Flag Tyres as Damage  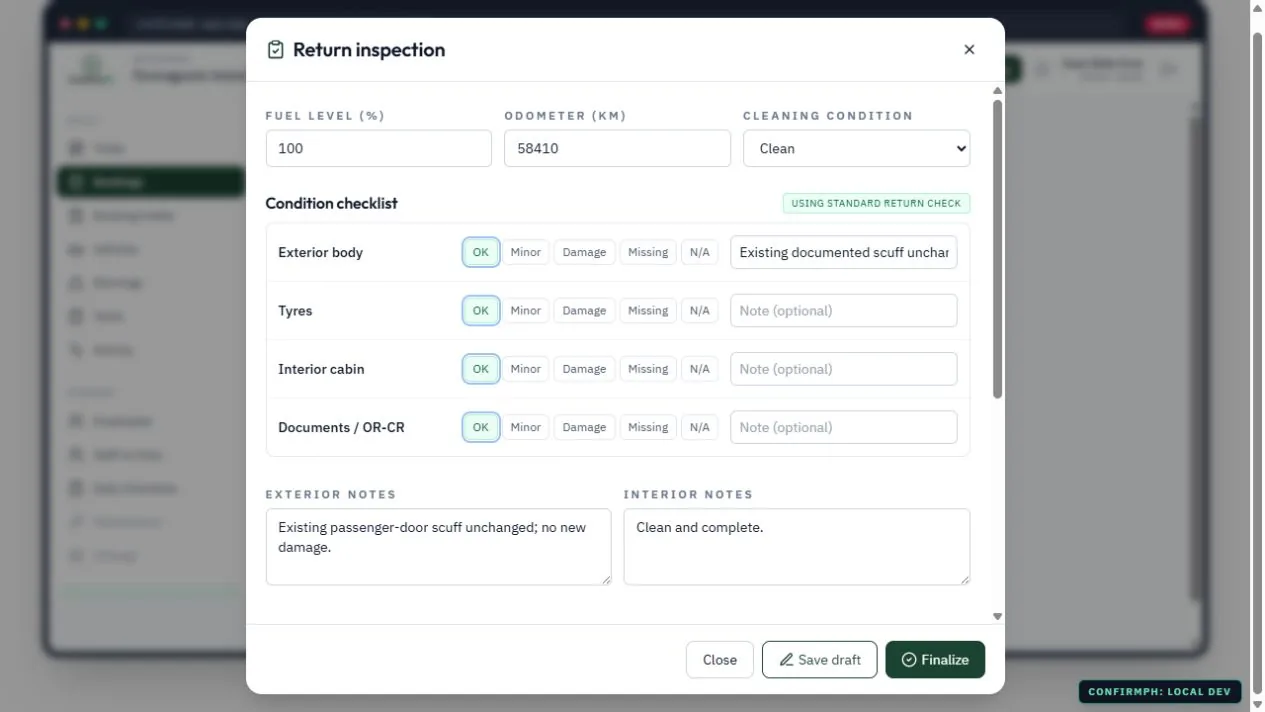point(584,311)
